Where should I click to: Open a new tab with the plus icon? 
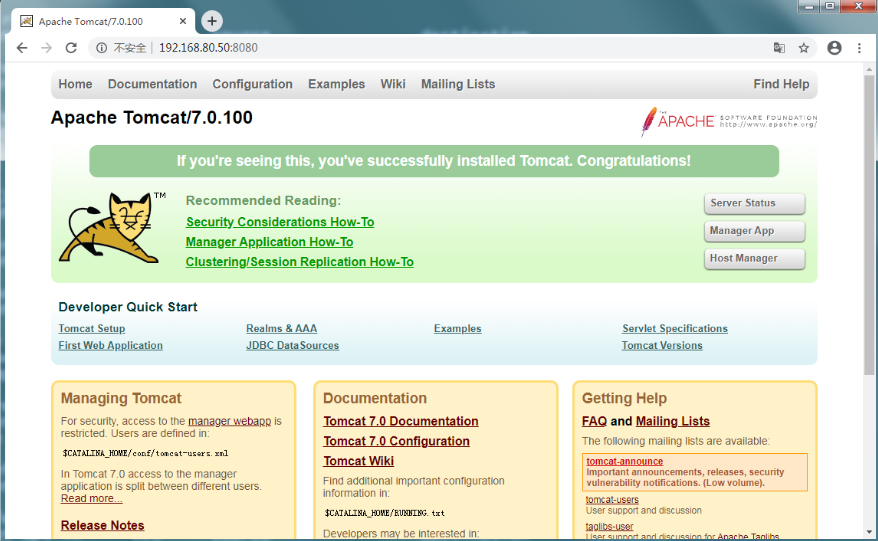click(211, 21)
